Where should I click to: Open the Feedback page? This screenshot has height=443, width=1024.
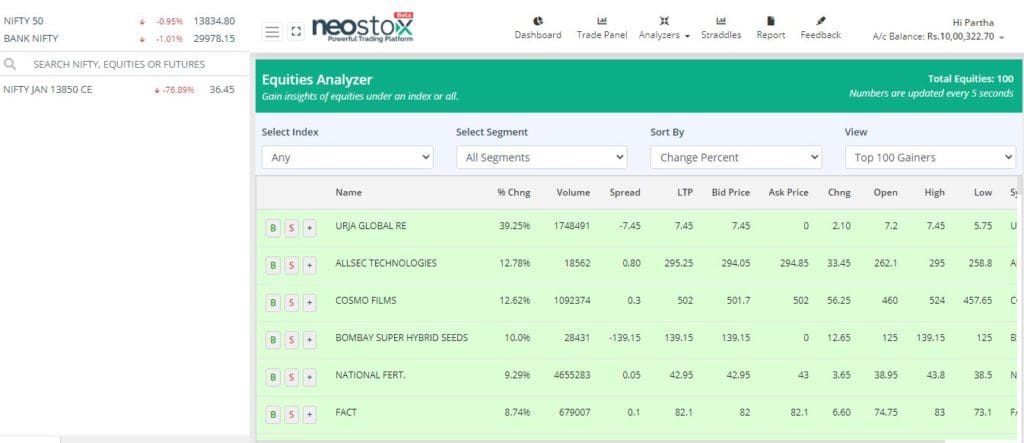[821, 28]
